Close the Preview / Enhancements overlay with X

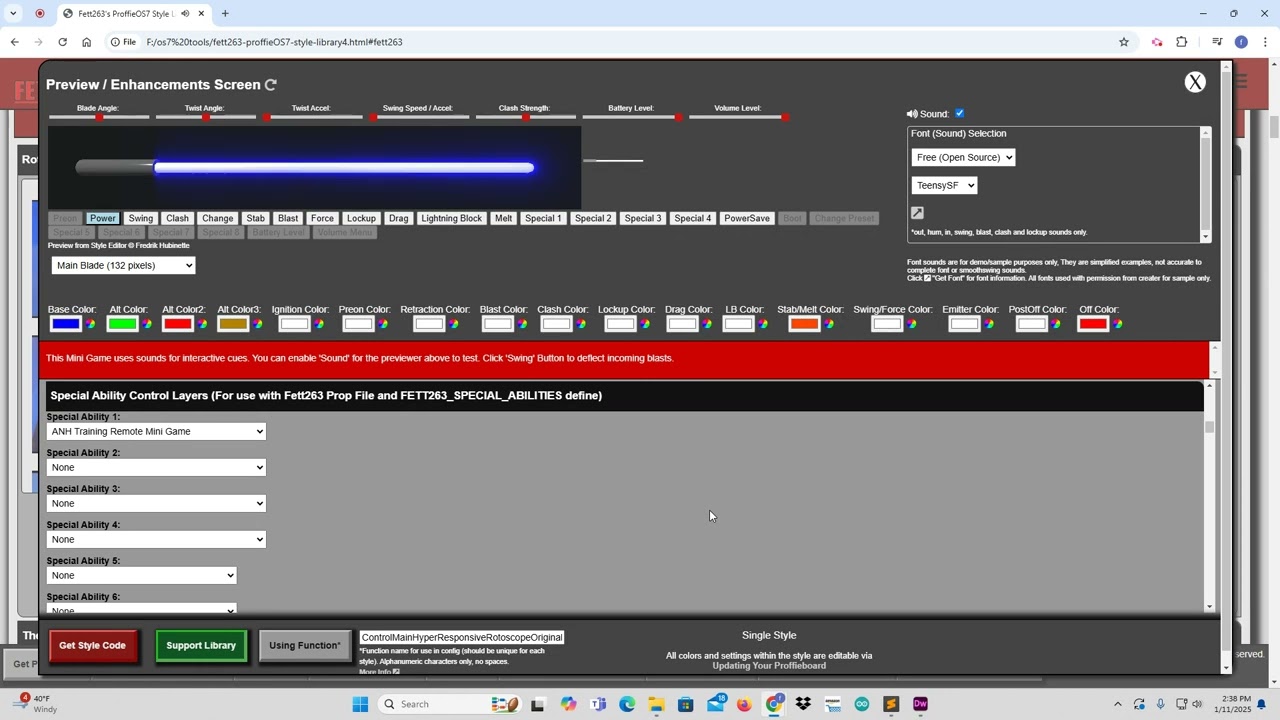coord(1195,82)
